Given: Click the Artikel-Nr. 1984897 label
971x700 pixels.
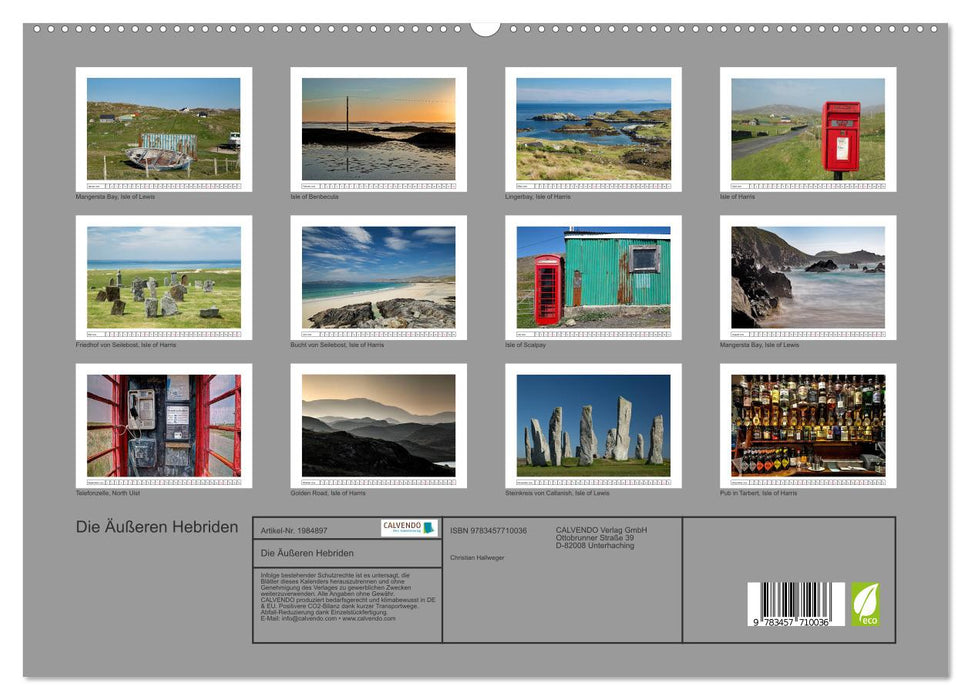Looking at the screenshot, I should tap(292, 531).
